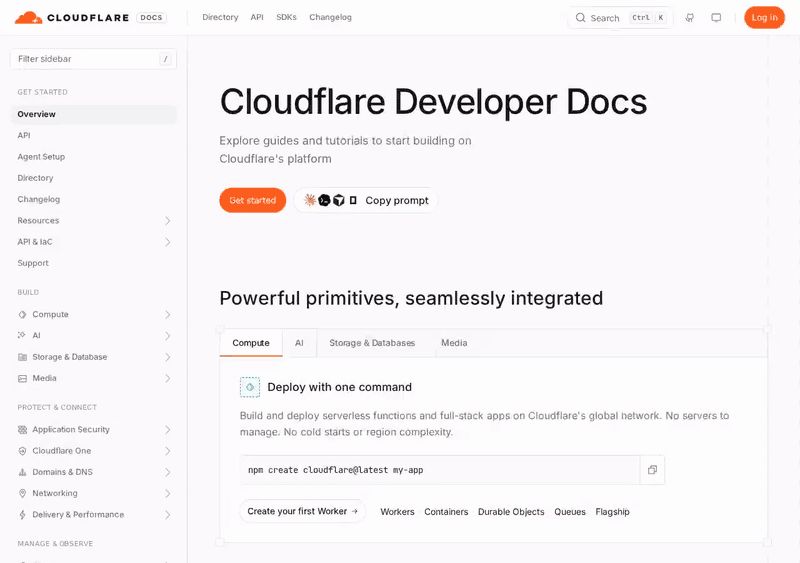
Task: Click the cube icon in Copy prompt
Action: [339, 200]
